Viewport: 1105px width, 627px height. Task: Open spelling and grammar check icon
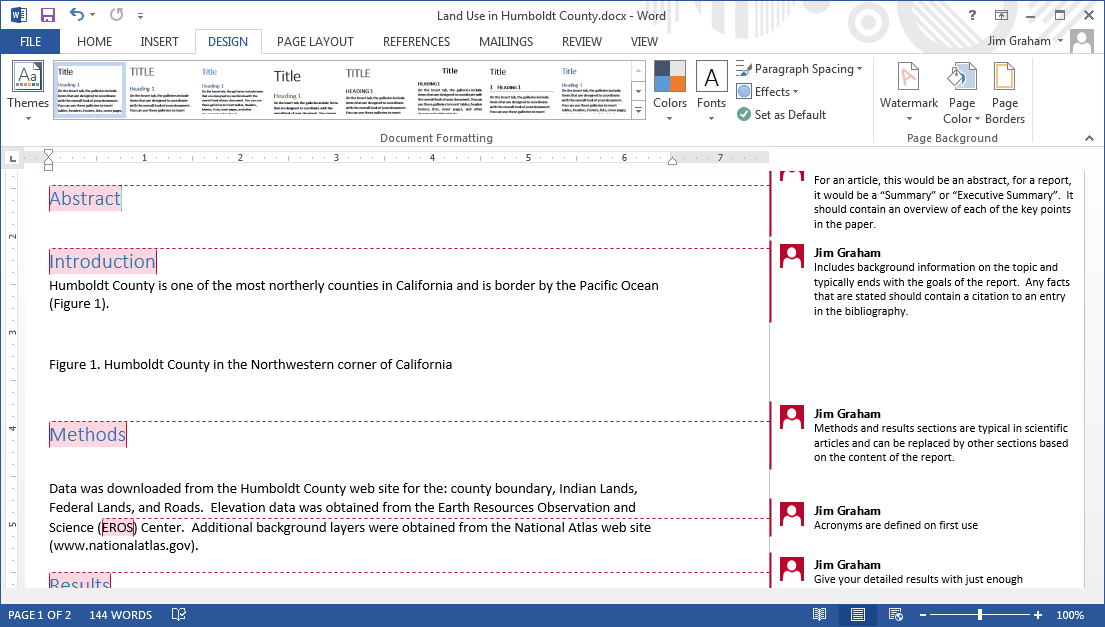pos(179,615)
